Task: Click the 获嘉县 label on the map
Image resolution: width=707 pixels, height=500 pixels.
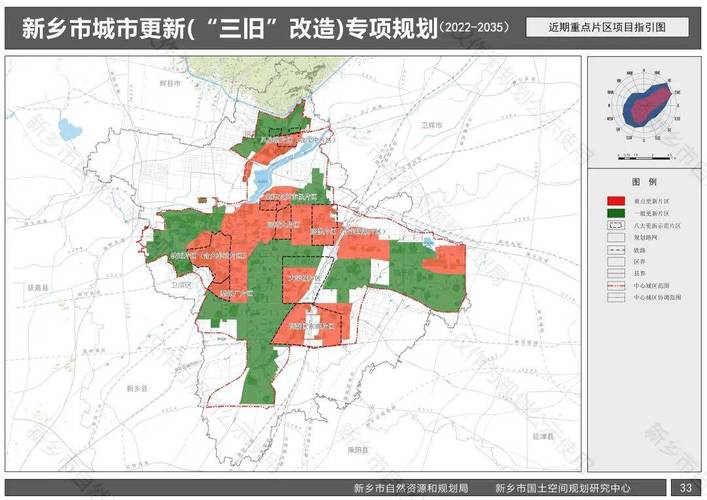Action: (x=37, y=287)
